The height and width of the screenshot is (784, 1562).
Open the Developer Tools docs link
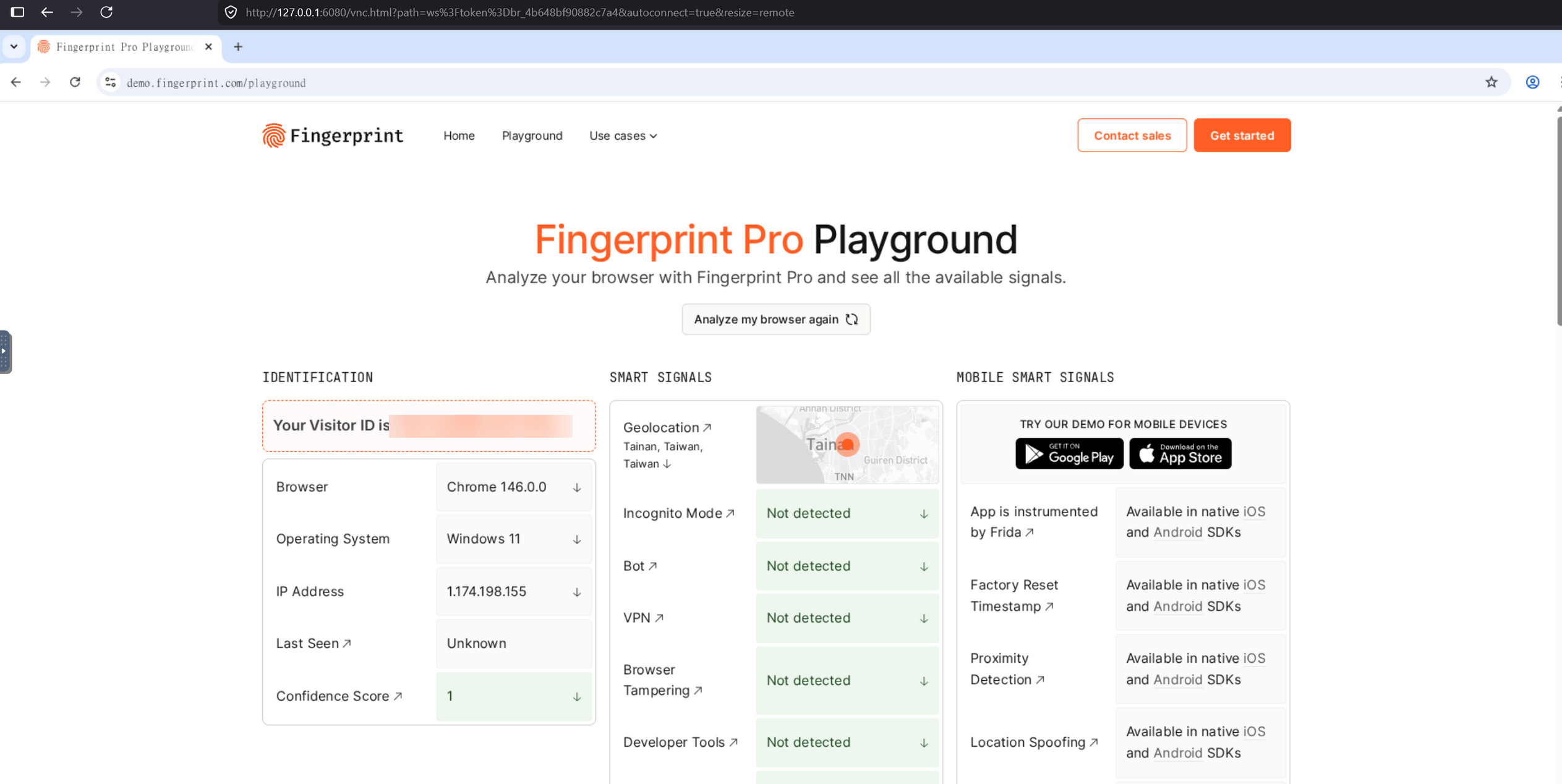pyautogui.click(x=680, y=742)
